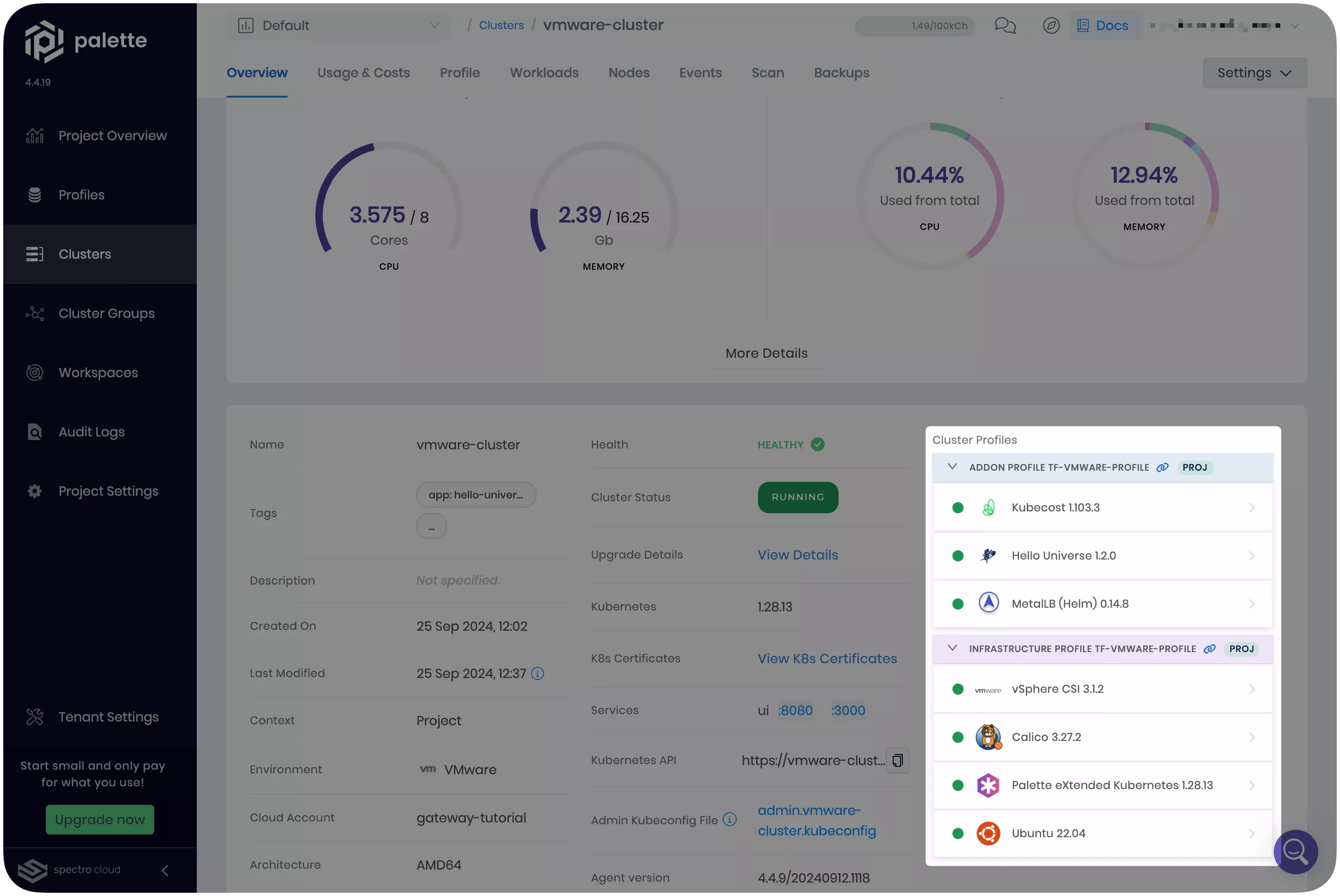Open the Default project dropdown
This screenshot has height=896, width=1340.
tap(338, 26)
